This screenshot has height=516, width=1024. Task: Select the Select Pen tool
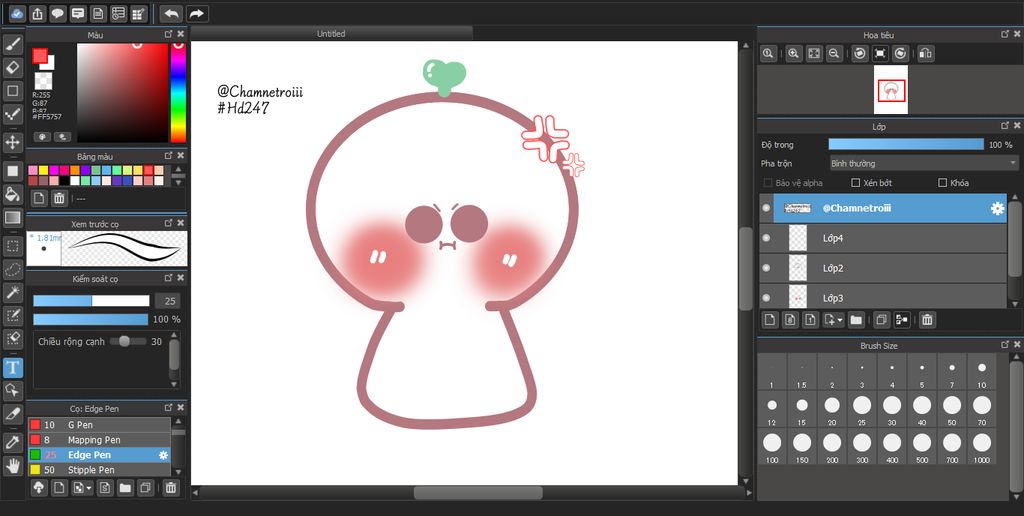[13, 316]
